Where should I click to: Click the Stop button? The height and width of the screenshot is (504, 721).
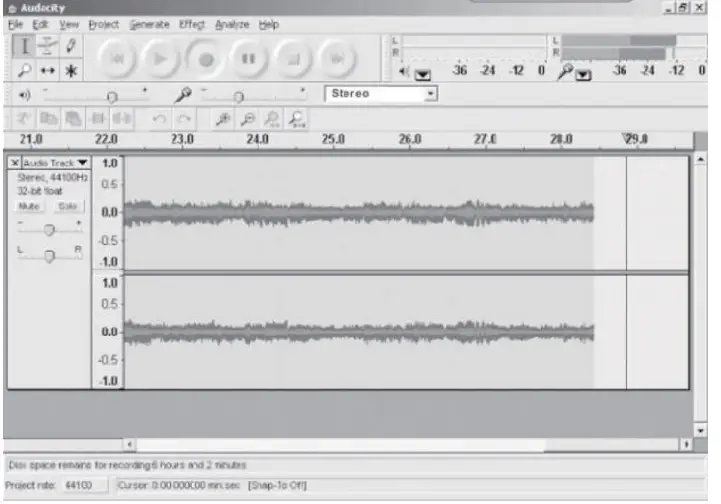[x=293, y=58]
